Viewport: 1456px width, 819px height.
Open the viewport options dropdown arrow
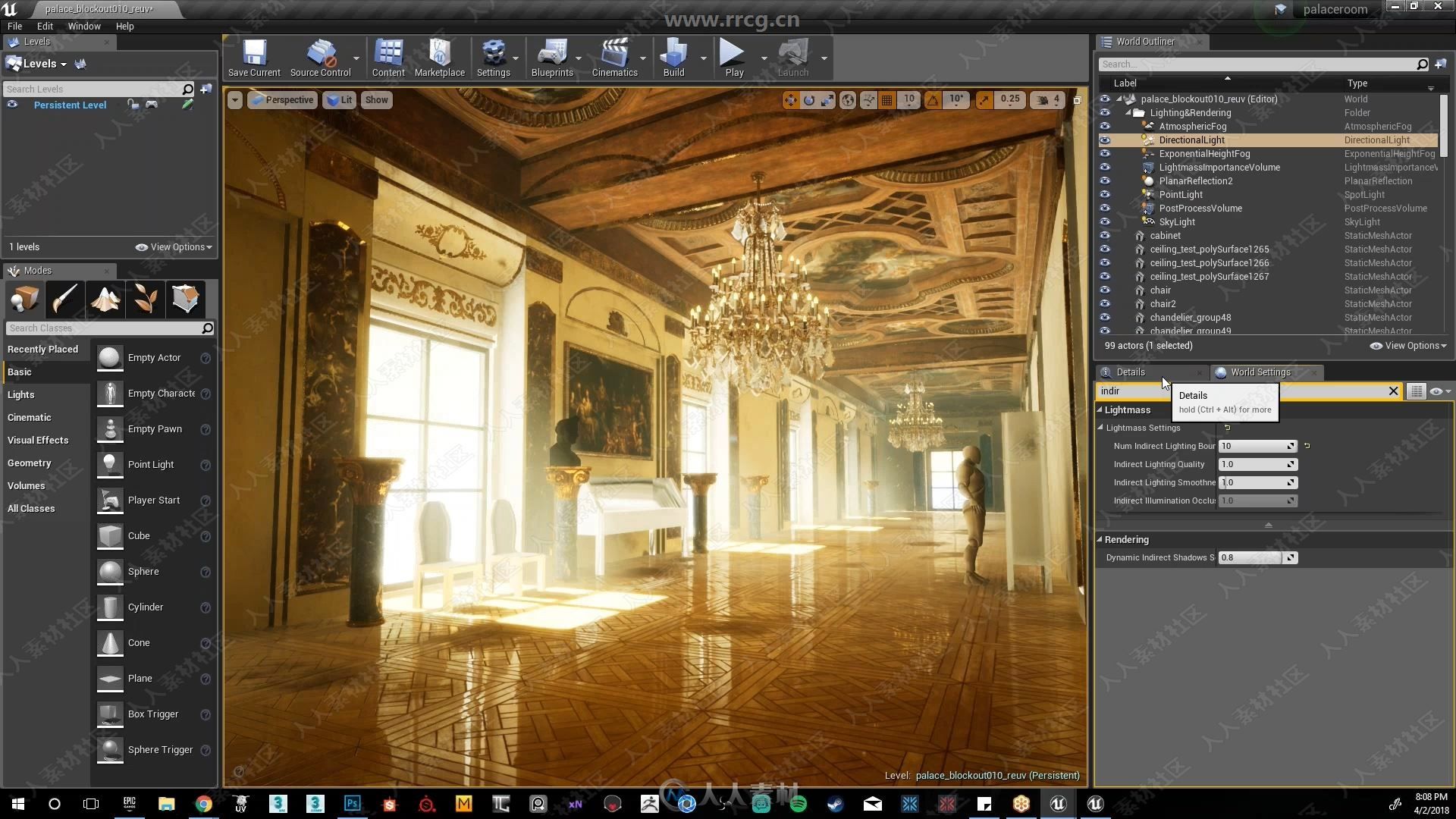[235, 100]
